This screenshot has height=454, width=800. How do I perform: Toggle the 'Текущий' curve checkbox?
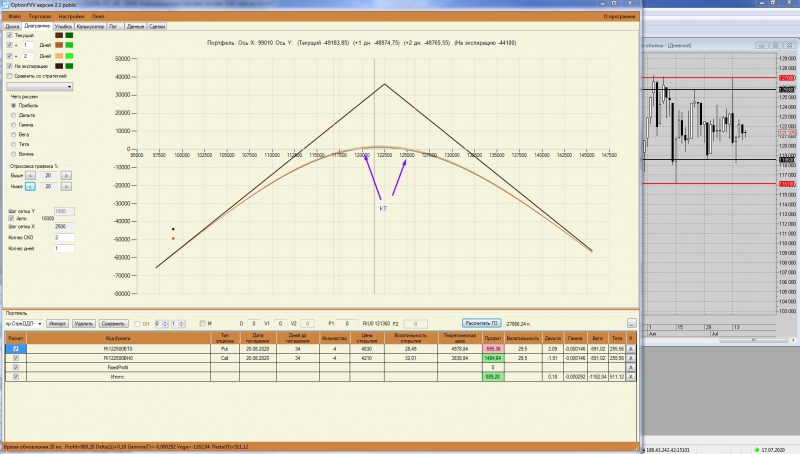click(10, 35)
